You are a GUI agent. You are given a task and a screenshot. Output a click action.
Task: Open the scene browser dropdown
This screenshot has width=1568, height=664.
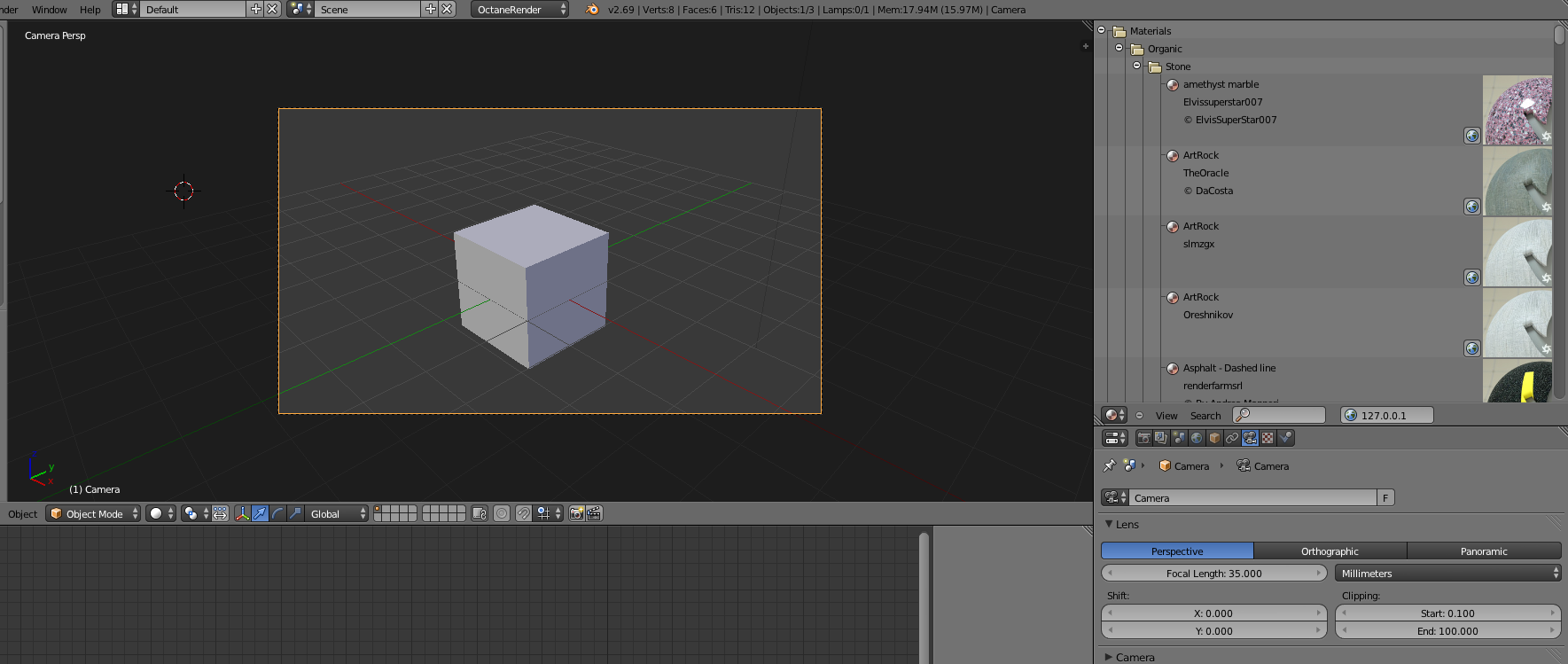[x=300, y=9]
